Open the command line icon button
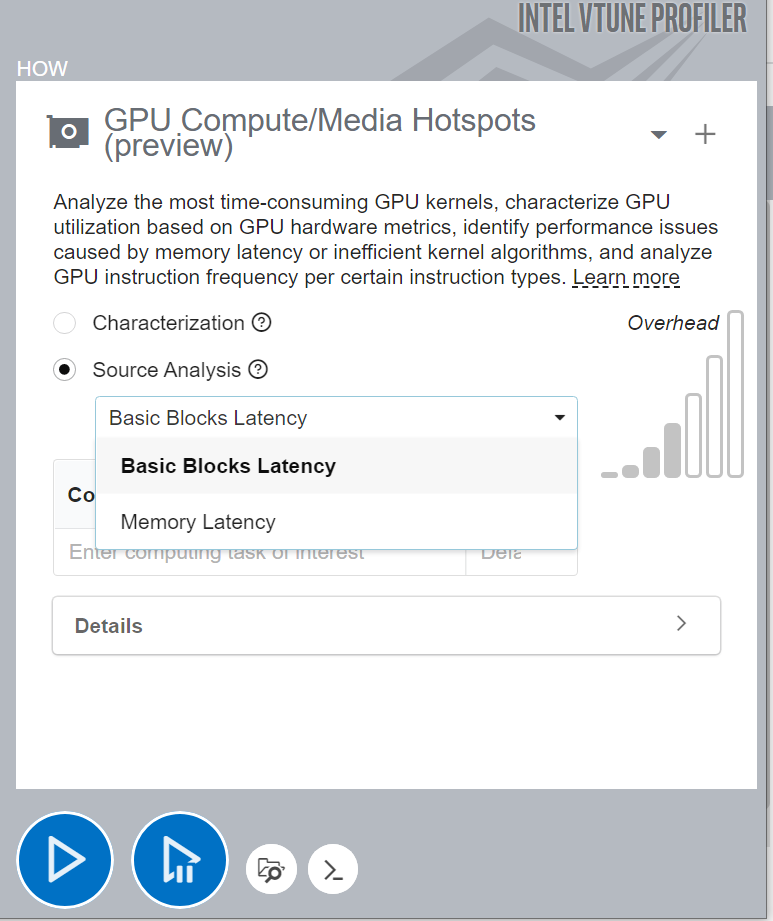 click(x=333, y=868)
